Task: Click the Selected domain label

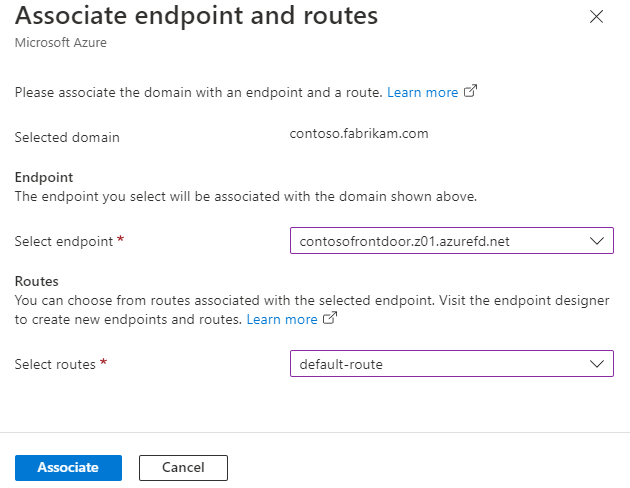Action: (67, 137)
